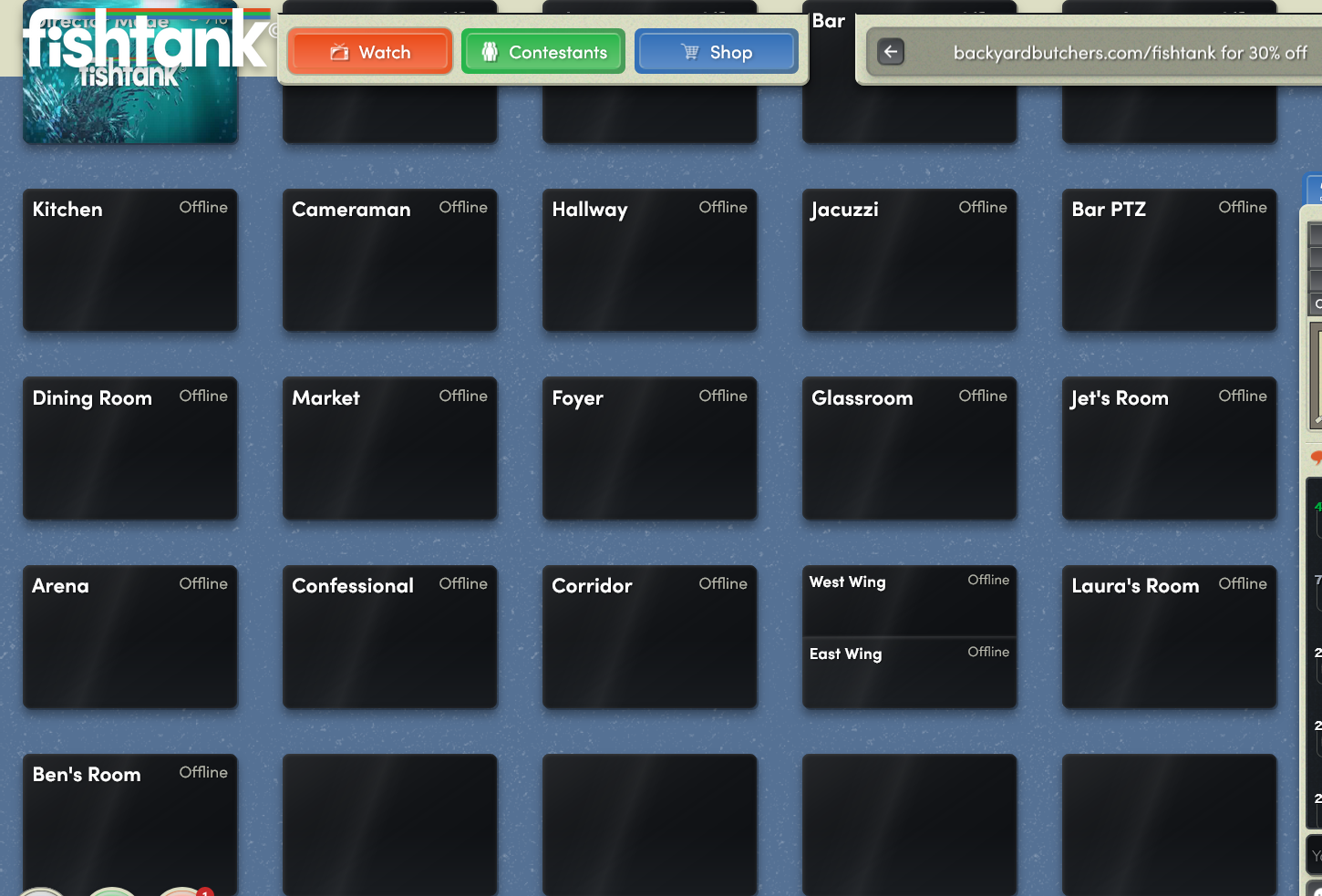Image resolution: width=1322 pixels, height=896 pixels.
Task: View the Foyer camera feed
Action: (x=650, y=448)
